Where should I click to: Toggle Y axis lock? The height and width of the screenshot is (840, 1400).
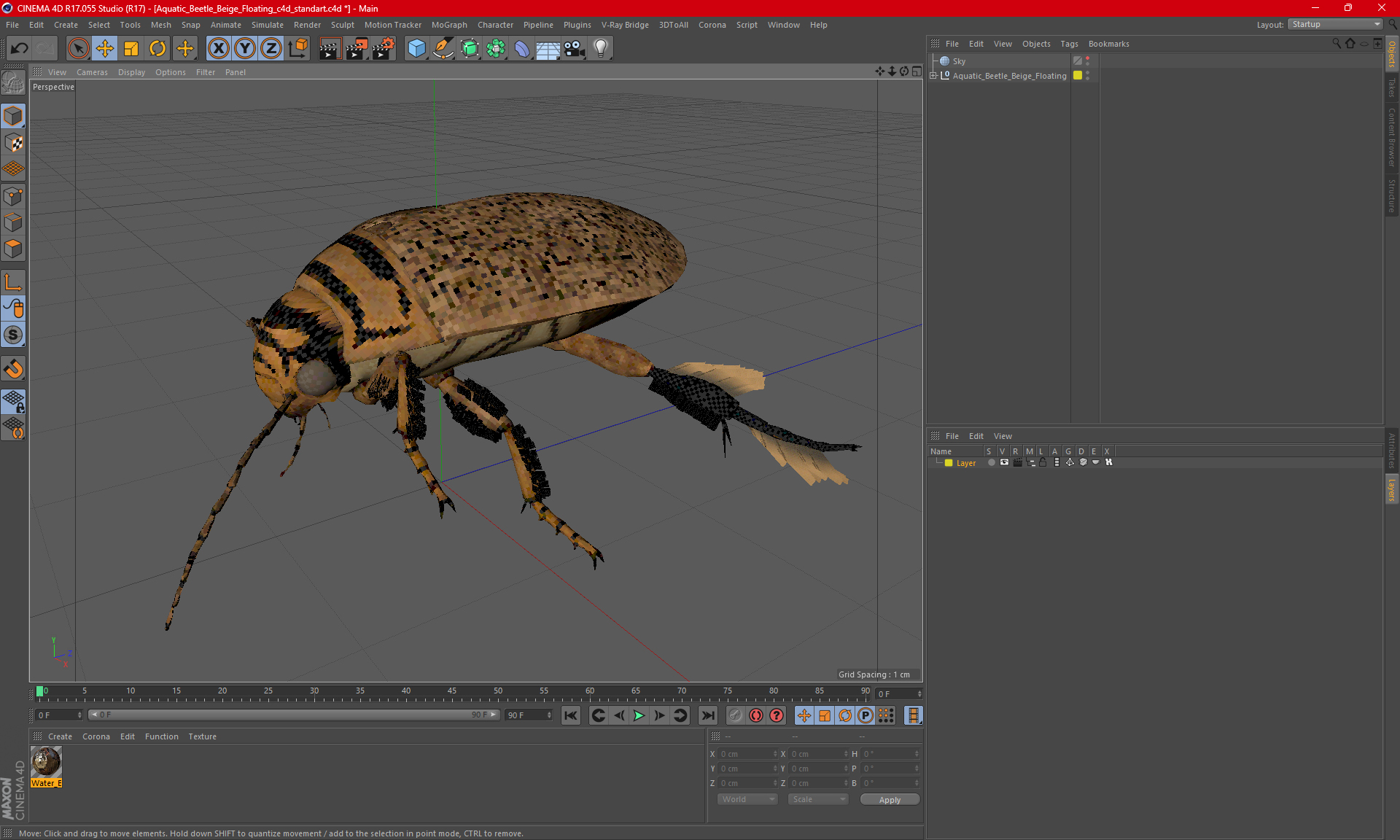(x=245, y=49)
